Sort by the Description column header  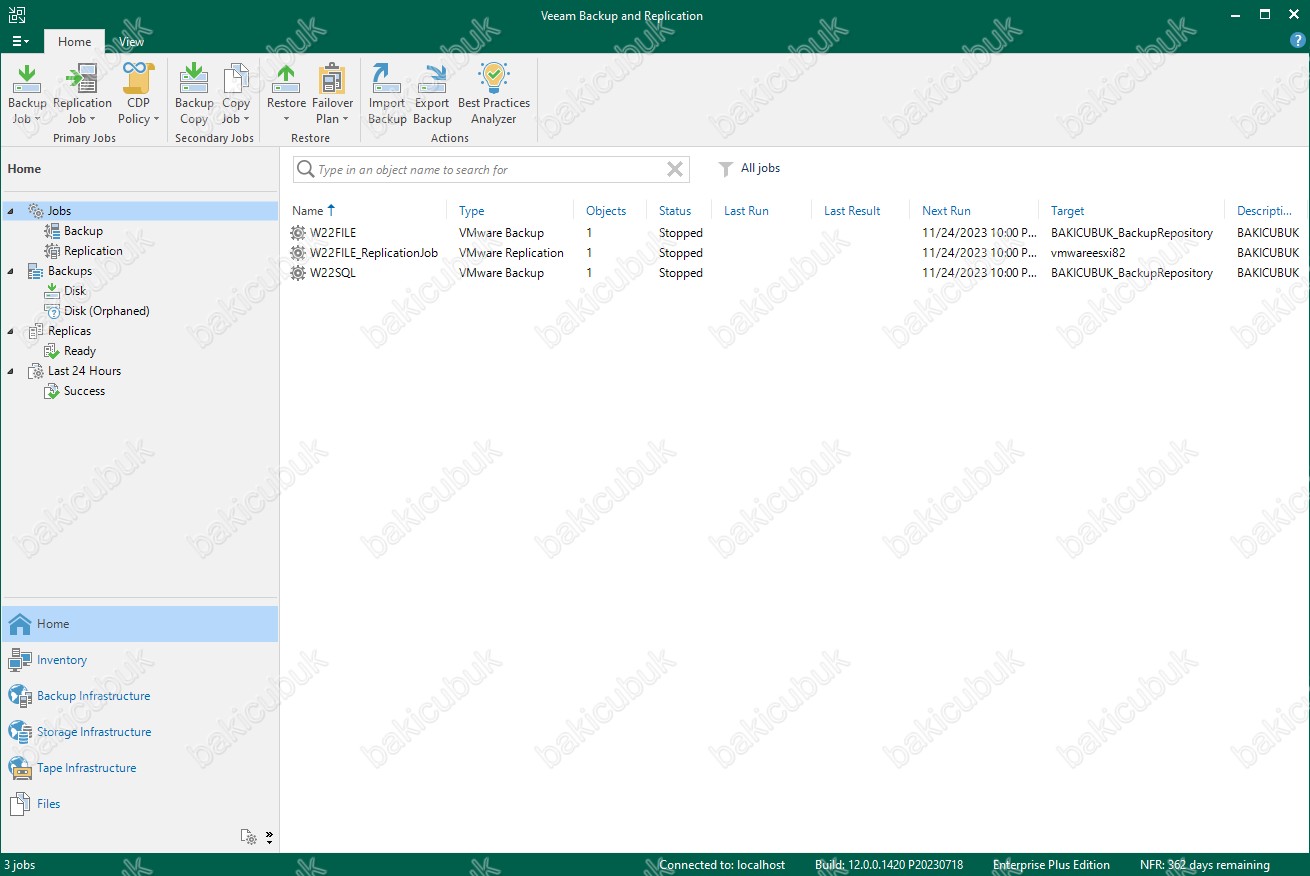1265,211
